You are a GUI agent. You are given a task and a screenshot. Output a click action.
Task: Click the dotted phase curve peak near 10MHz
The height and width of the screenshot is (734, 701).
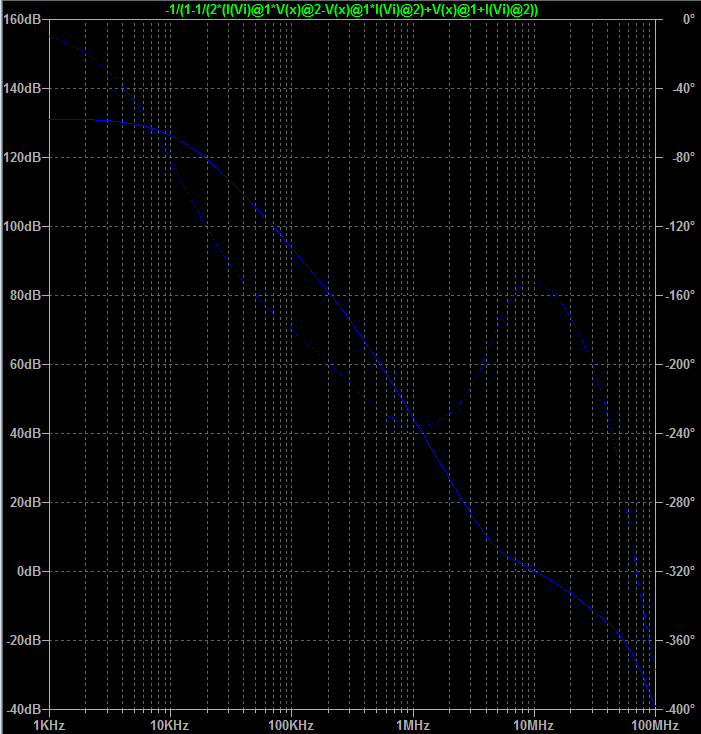(x=533, y=281)
